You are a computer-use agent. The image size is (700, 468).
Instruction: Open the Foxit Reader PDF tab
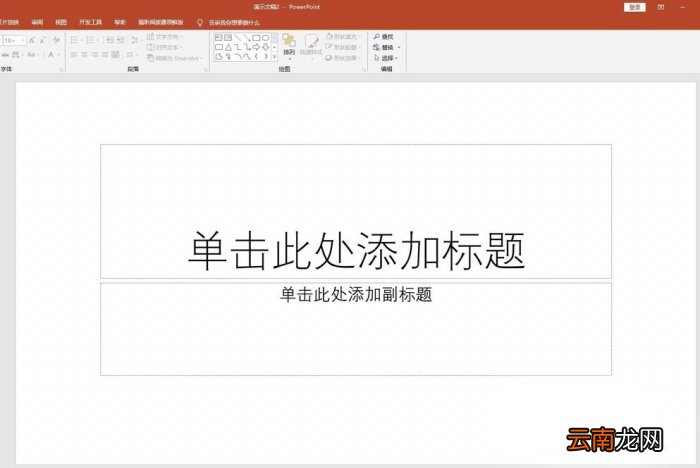[161, 22]
